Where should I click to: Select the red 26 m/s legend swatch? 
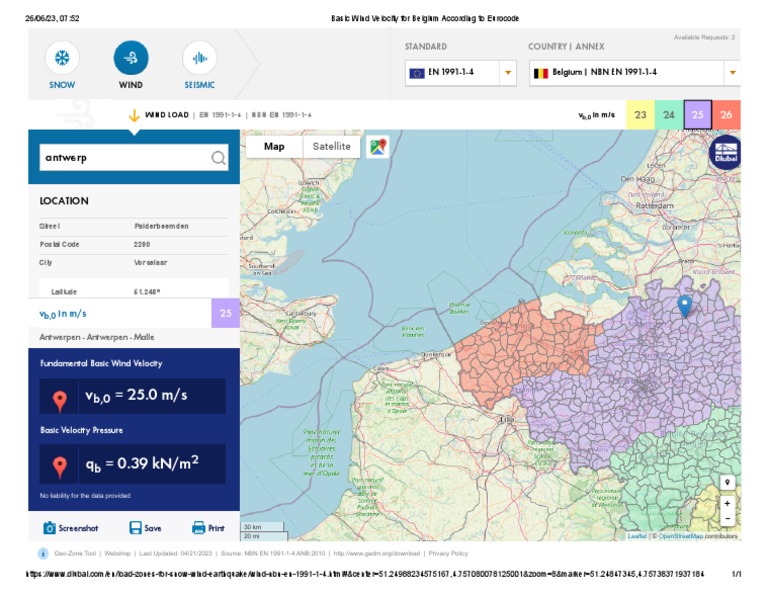click(726, 115)
